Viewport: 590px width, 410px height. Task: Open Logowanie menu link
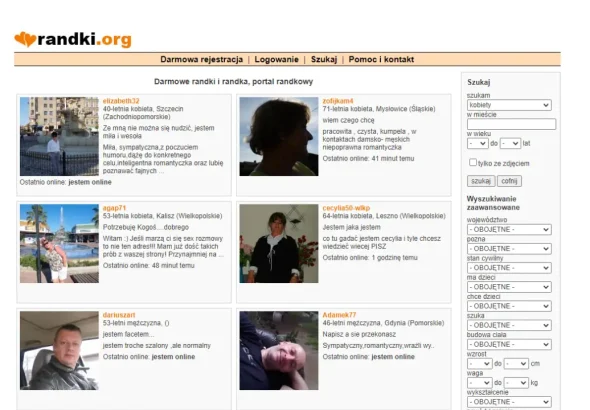point(276,59)
